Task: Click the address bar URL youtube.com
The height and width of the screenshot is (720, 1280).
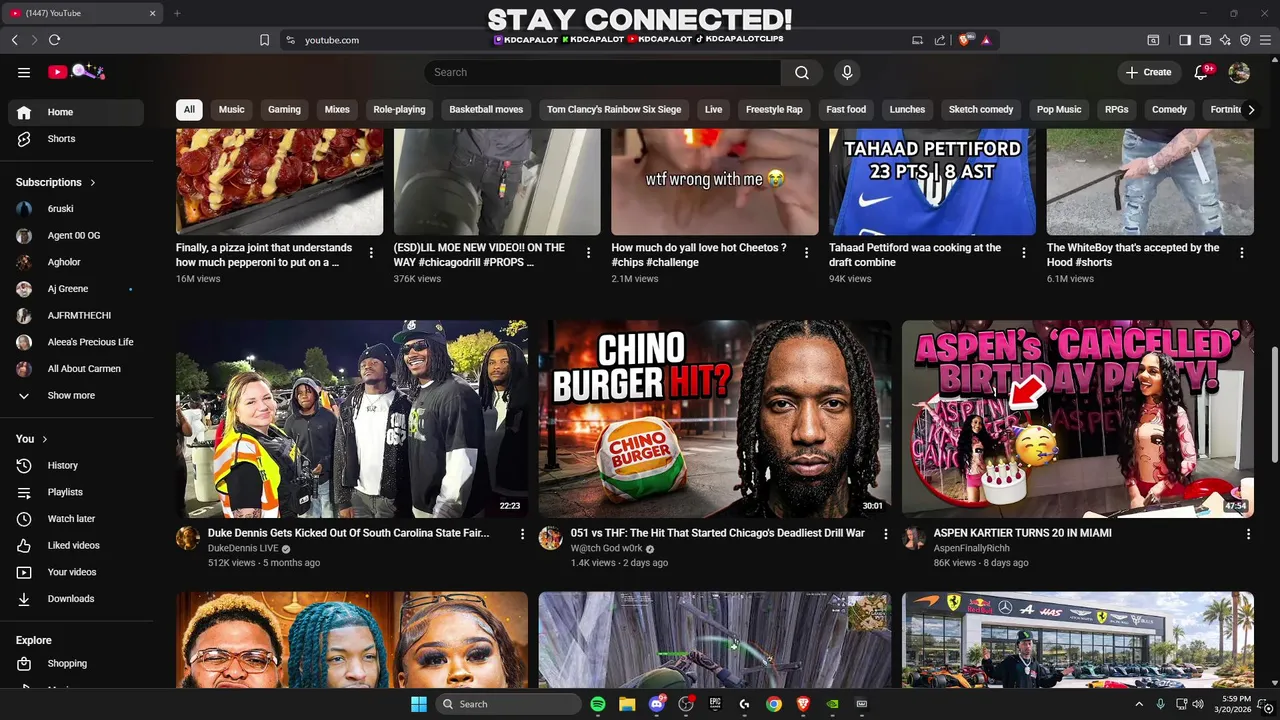Action: (332, 40)
